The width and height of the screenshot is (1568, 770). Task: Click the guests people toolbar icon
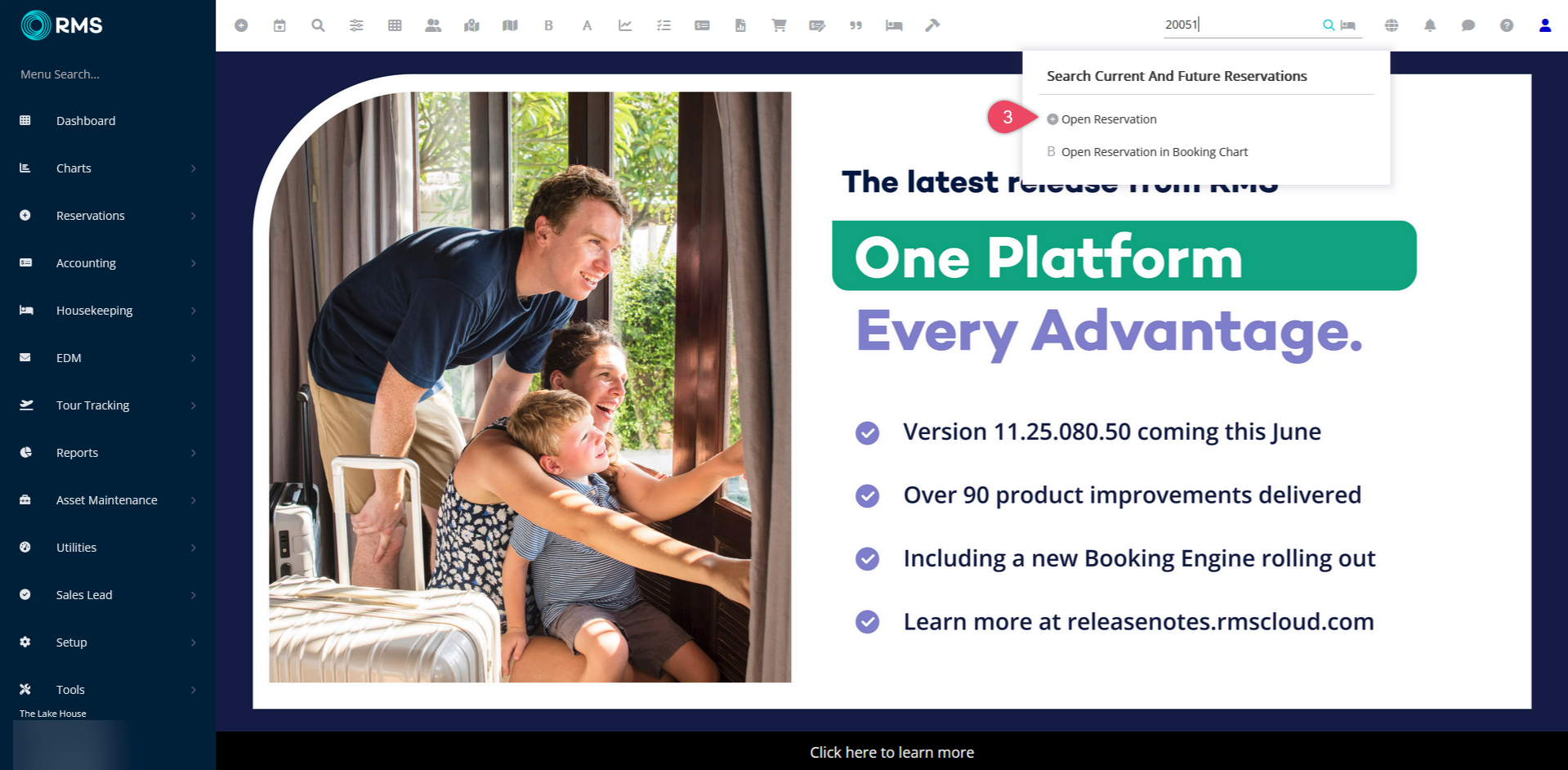pyautogui.click(x=433, y=25)
